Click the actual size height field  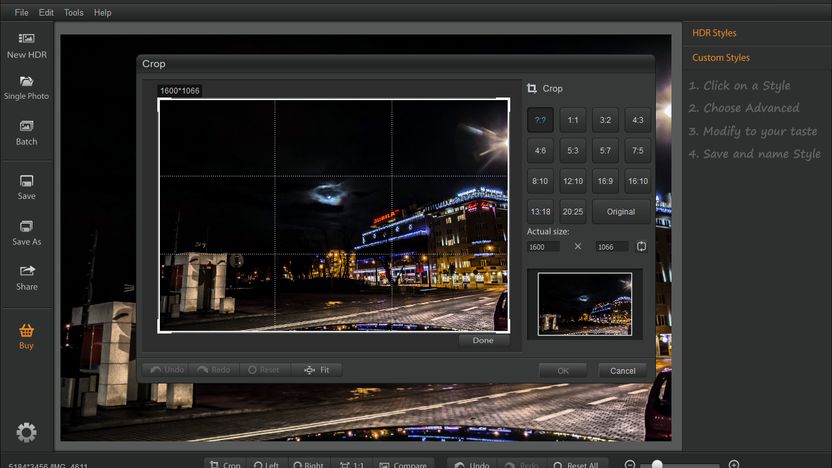pos(612,247)
